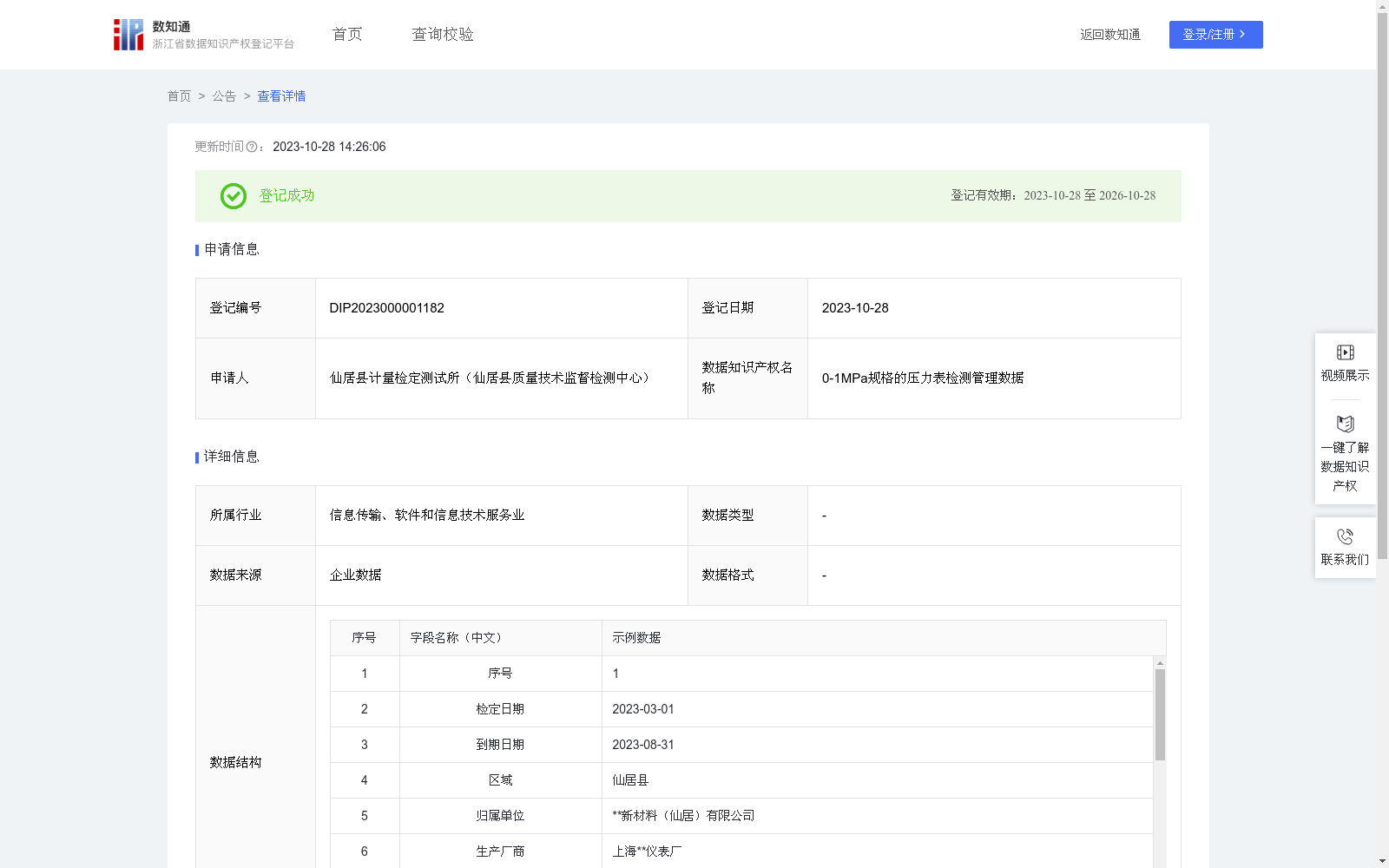
Task: Click the 数据知识产权名称 label cell
Action: [x=747, y=378]
